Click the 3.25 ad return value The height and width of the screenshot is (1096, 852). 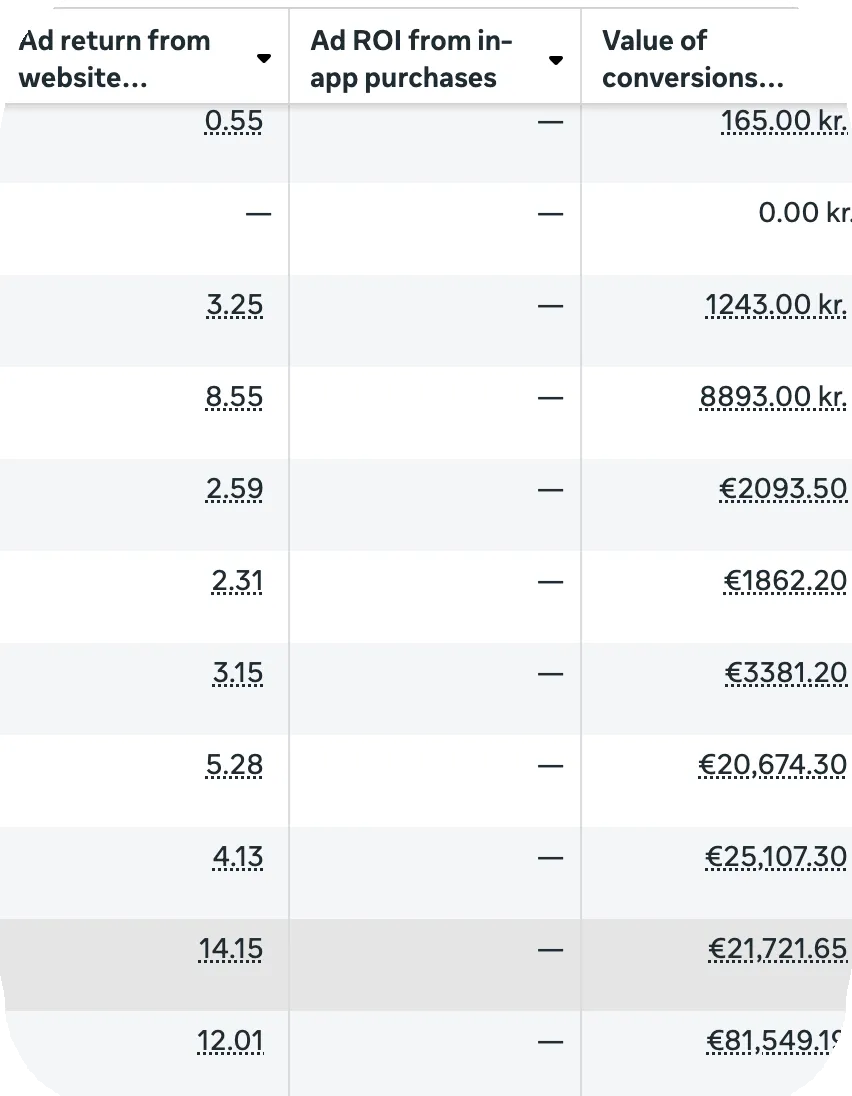[x=234, y=305]
